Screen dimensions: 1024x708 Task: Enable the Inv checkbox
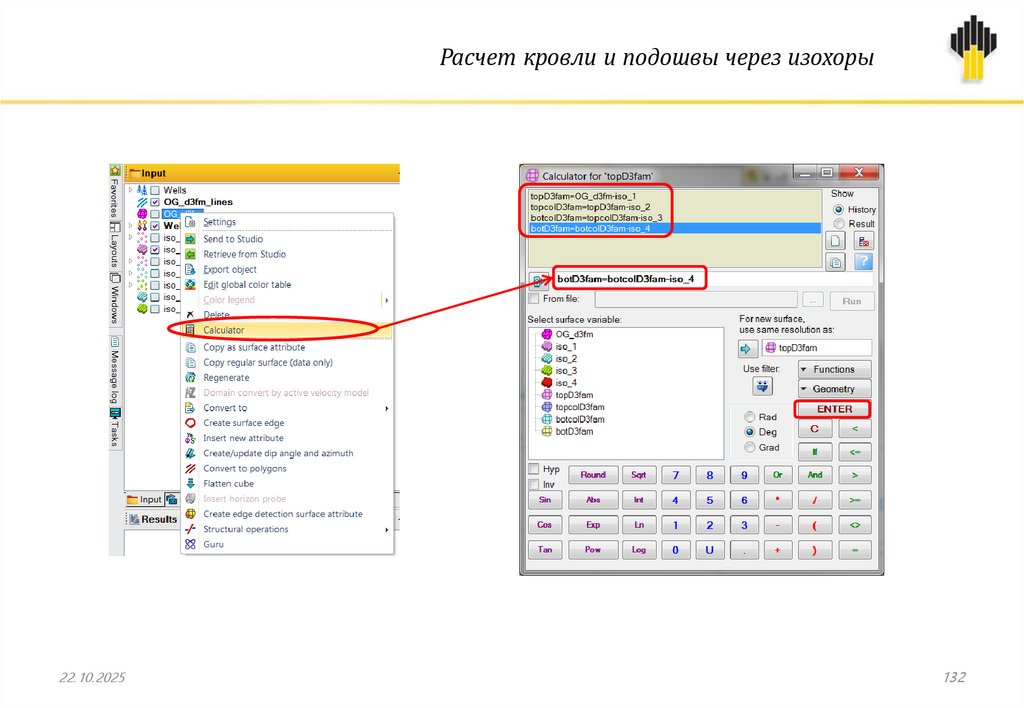pos(534,484)
